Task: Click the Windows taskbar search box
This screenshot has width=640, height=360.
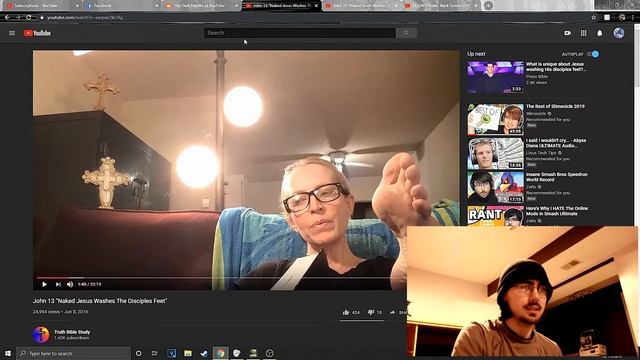Action: 73,353
